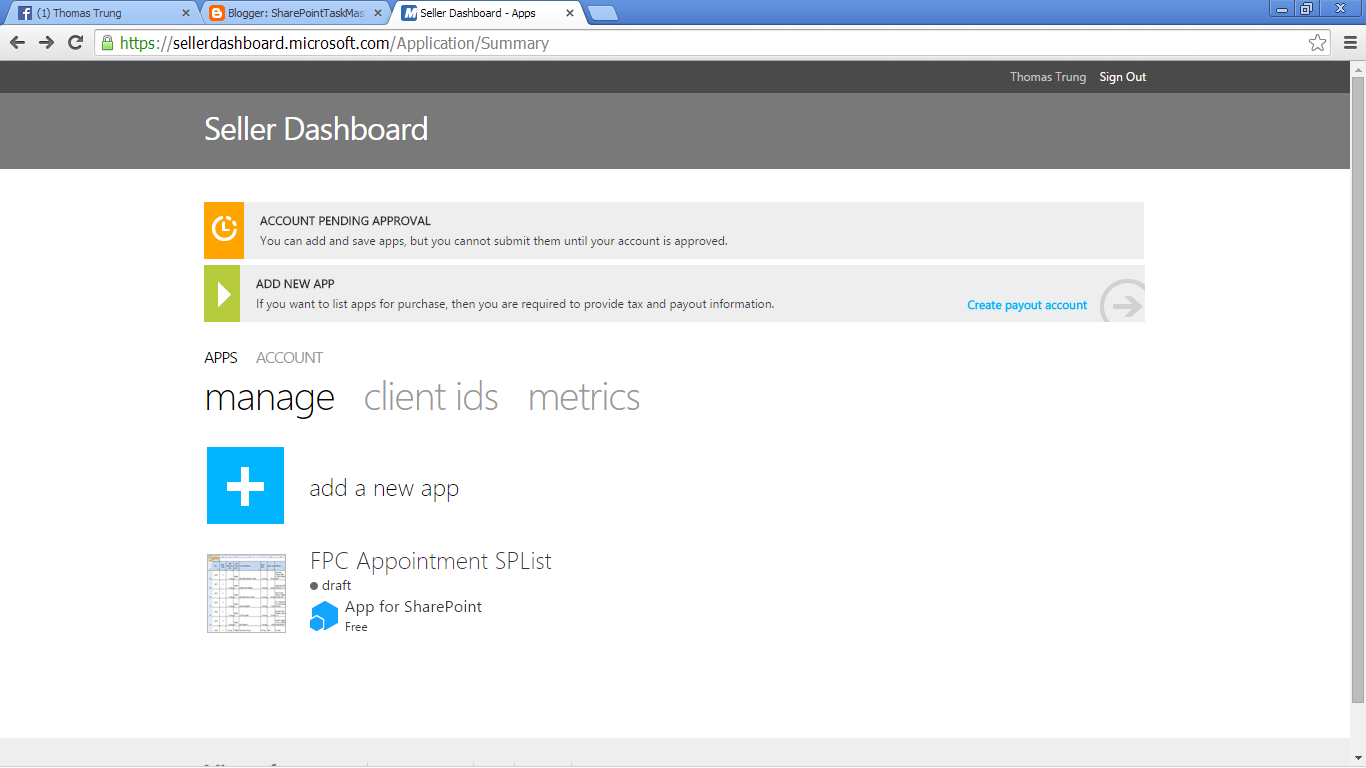Screen dimensions: 1366x768
Task: Click the green padlock in the address bar
Action: coord(107,43)
